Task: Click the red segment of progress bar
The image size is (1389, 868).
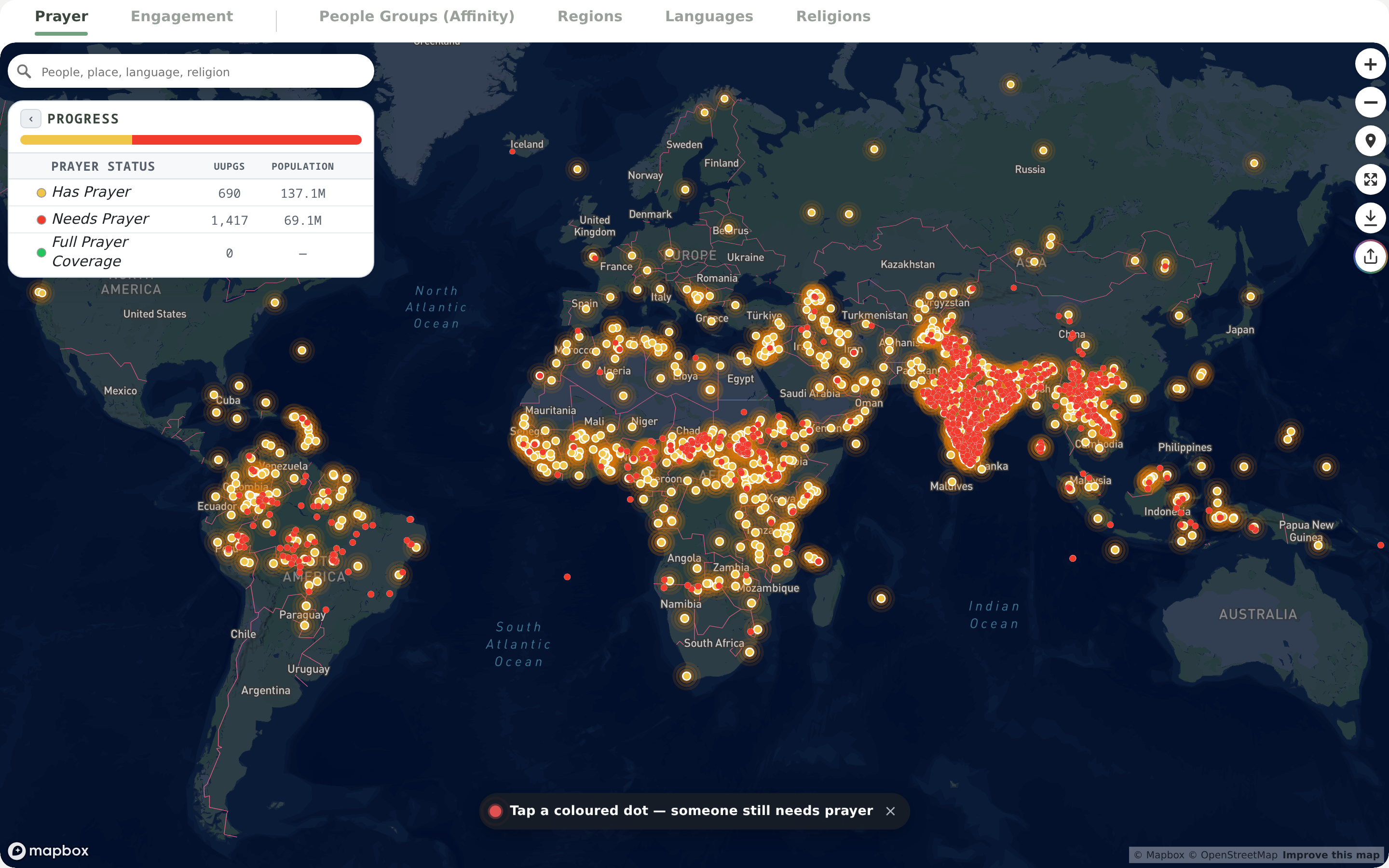Action: click(x=247, y=139)
